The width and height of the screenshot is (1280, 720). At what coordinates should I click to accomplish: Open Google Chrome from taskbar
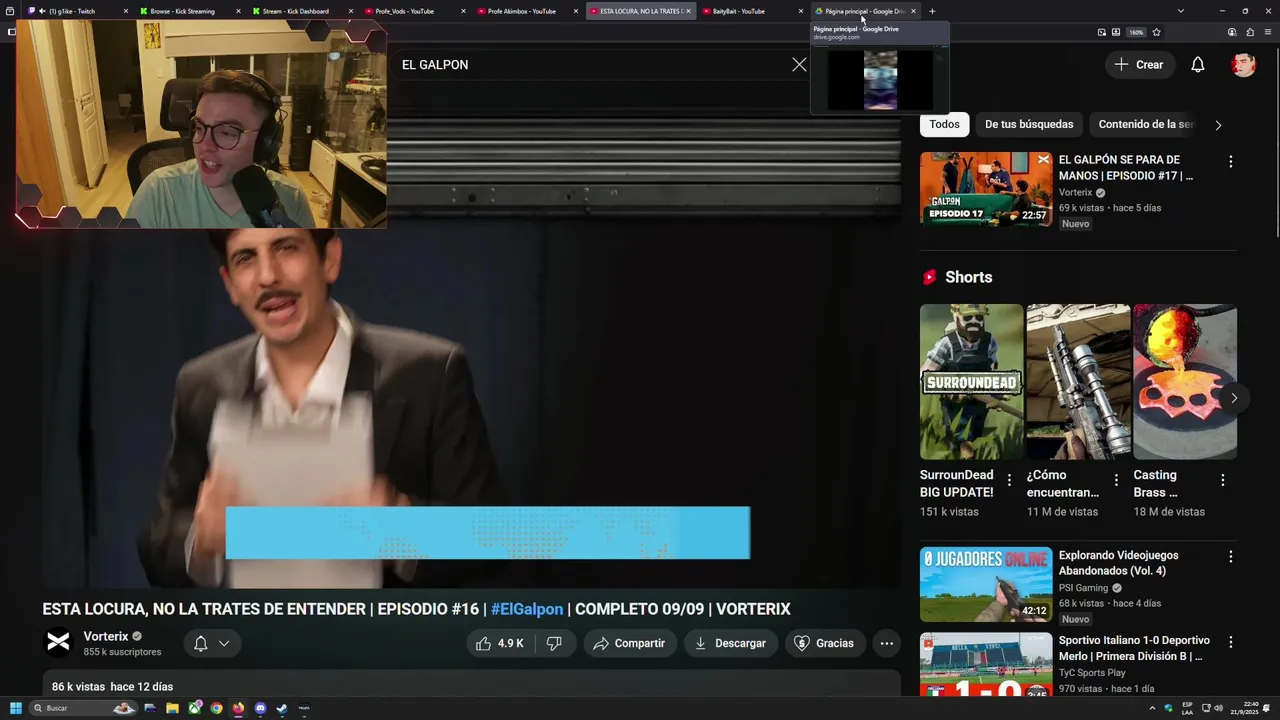click(x=216, y=708)
